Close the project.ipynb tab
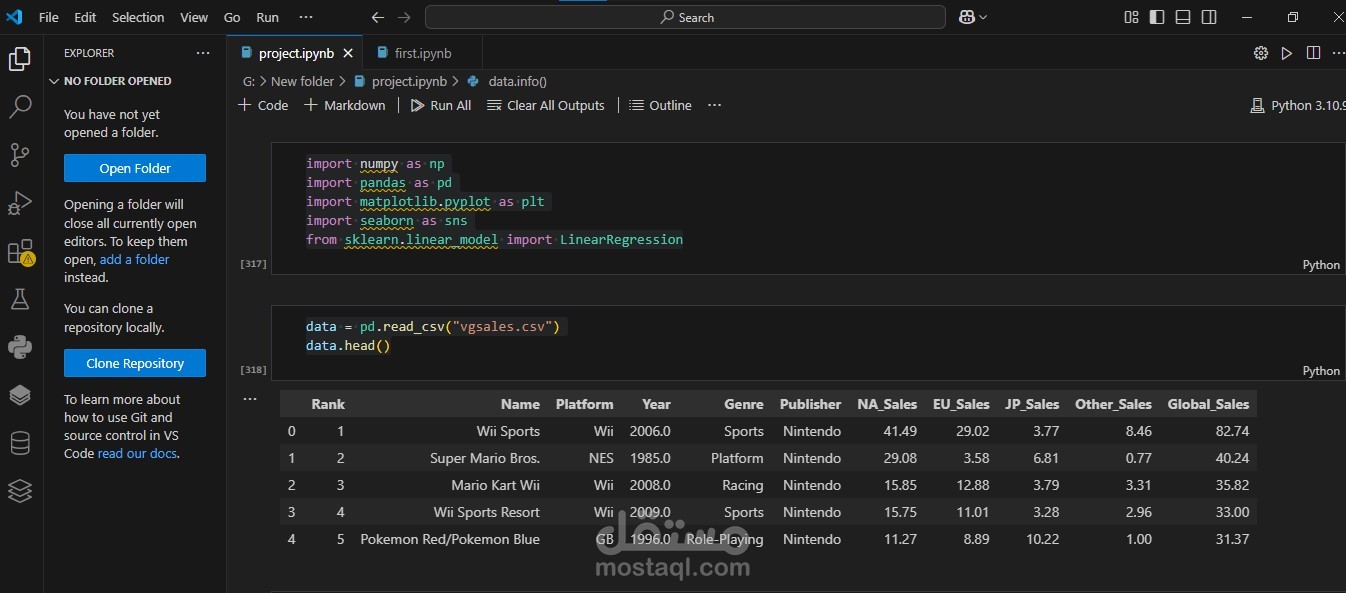Image resolution: width=1346 pixels, height=593 pixels. pyautogui.click(x=348, y=54)
